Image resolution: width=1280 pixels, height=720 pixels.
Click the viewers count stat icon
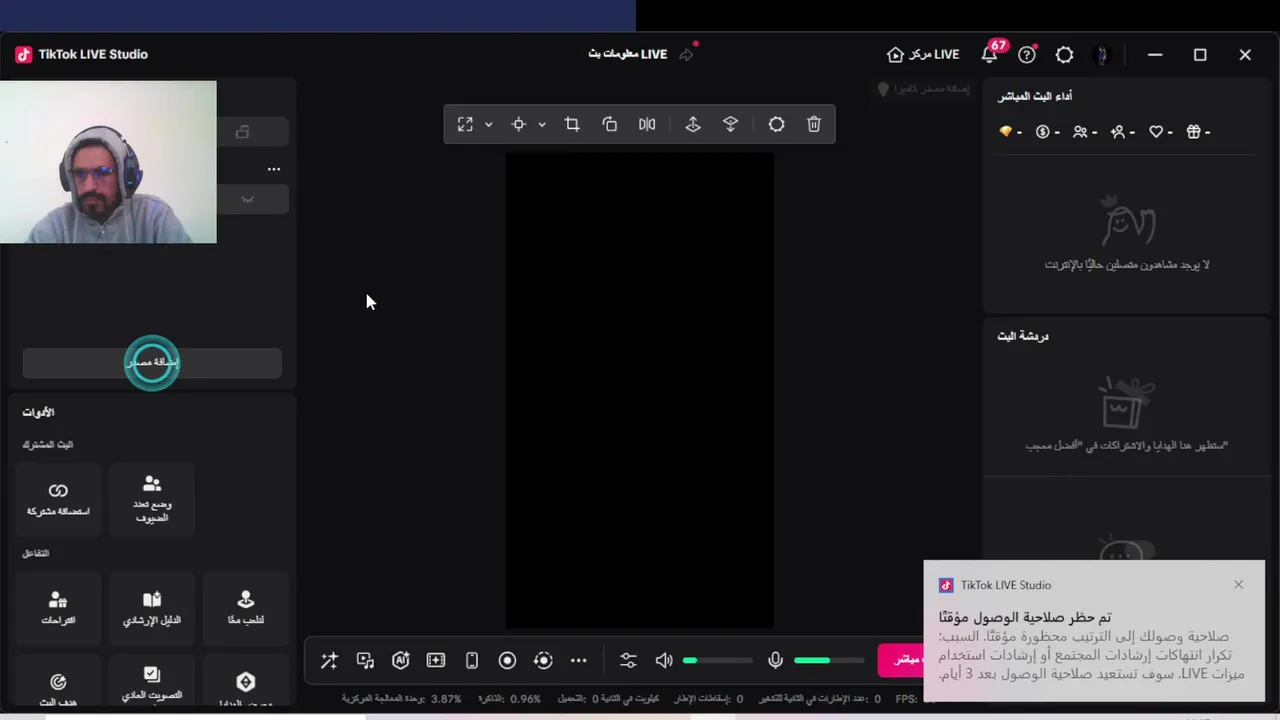[1085, 132]
